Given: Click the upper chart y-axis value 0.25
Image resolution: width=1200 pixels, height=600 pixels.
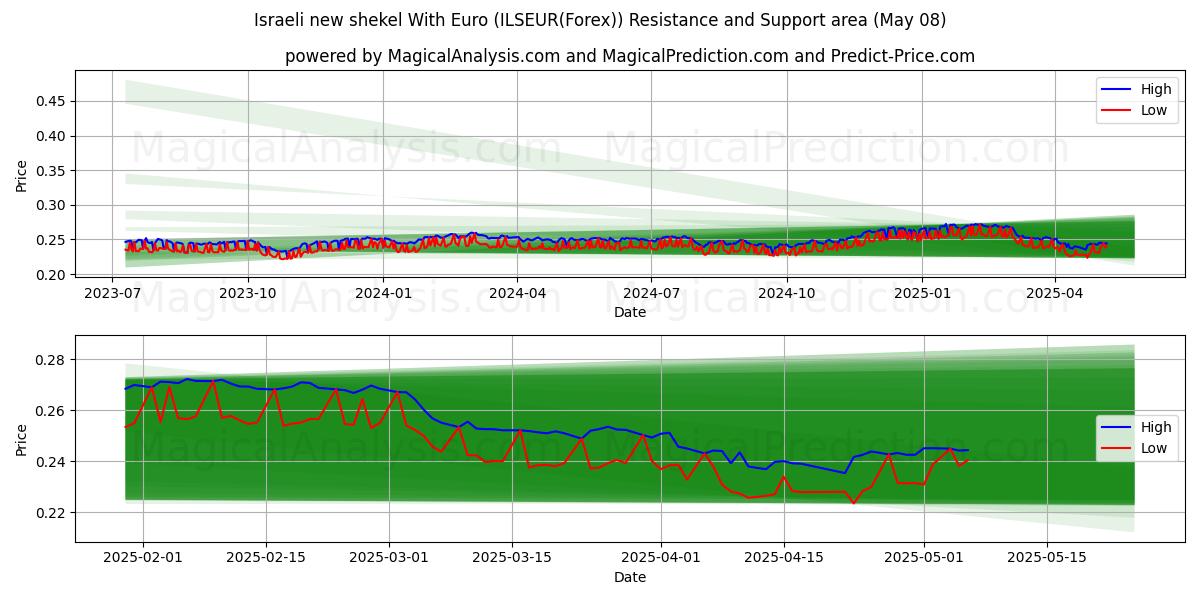Looking at the screenshot, I should [52, 240].
